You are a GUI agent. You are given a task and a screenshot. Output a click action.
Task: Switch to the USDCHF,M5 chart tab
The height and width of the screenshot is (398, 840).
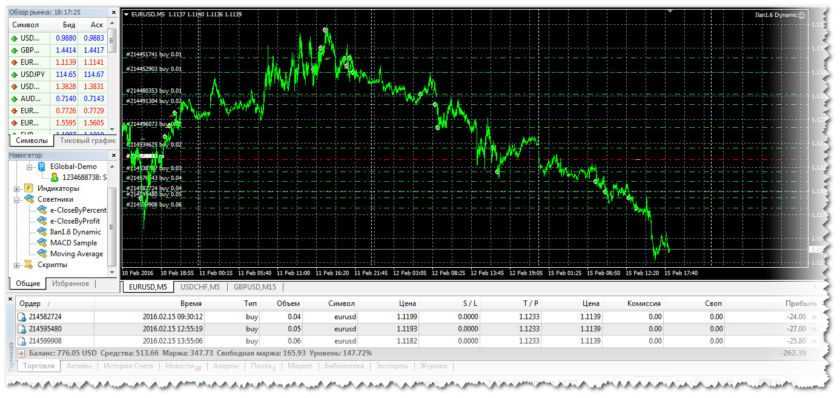(200, 287)
